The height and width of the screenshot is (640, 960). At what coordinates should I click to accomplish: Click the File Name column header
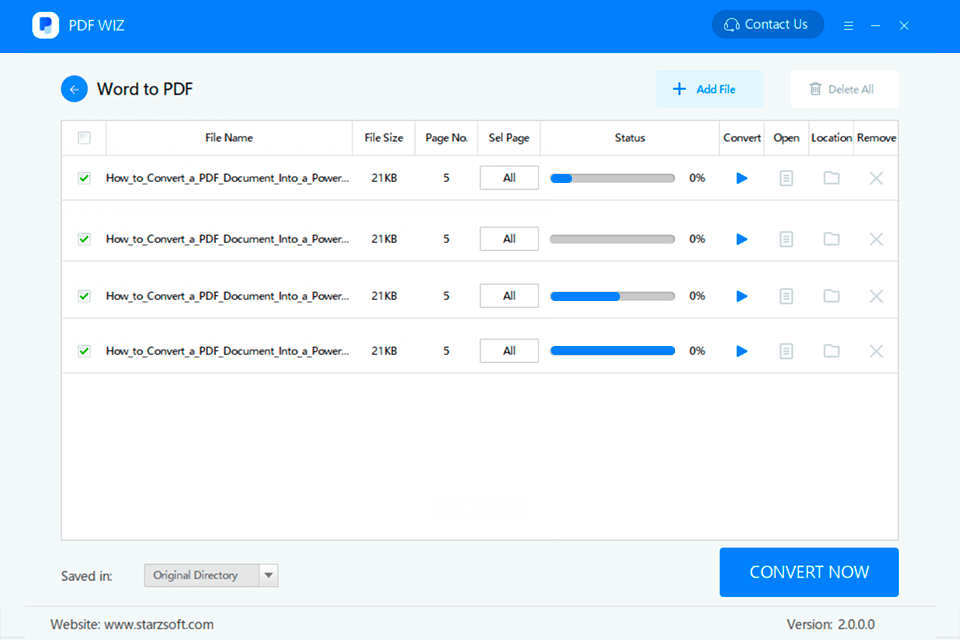tap(229, 138)
